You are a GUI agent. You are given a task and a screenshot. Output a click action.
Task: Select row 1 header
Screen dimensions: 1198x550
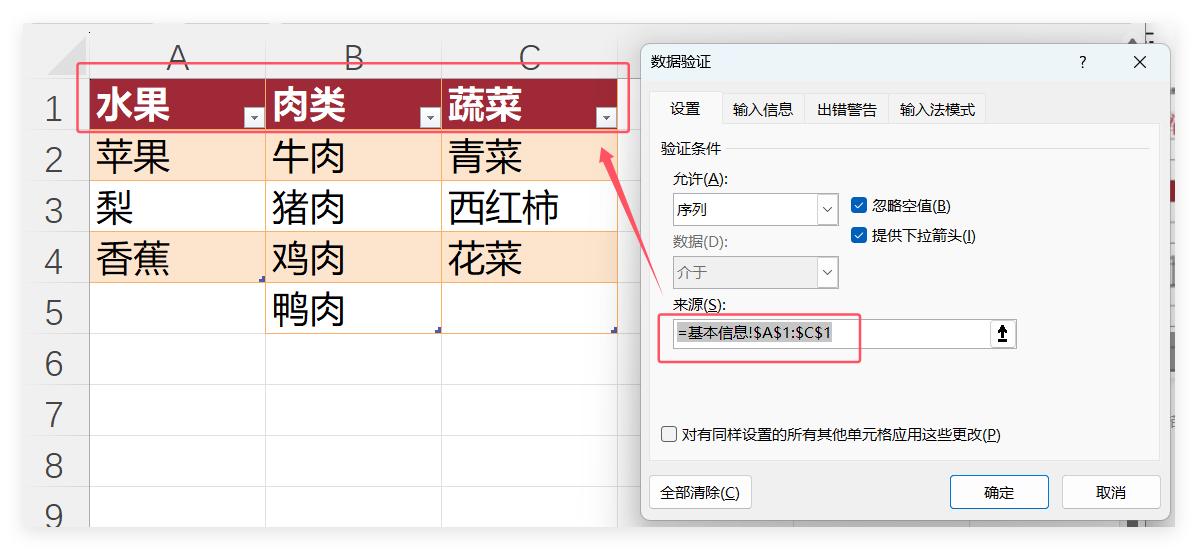[x=53, y=107]
